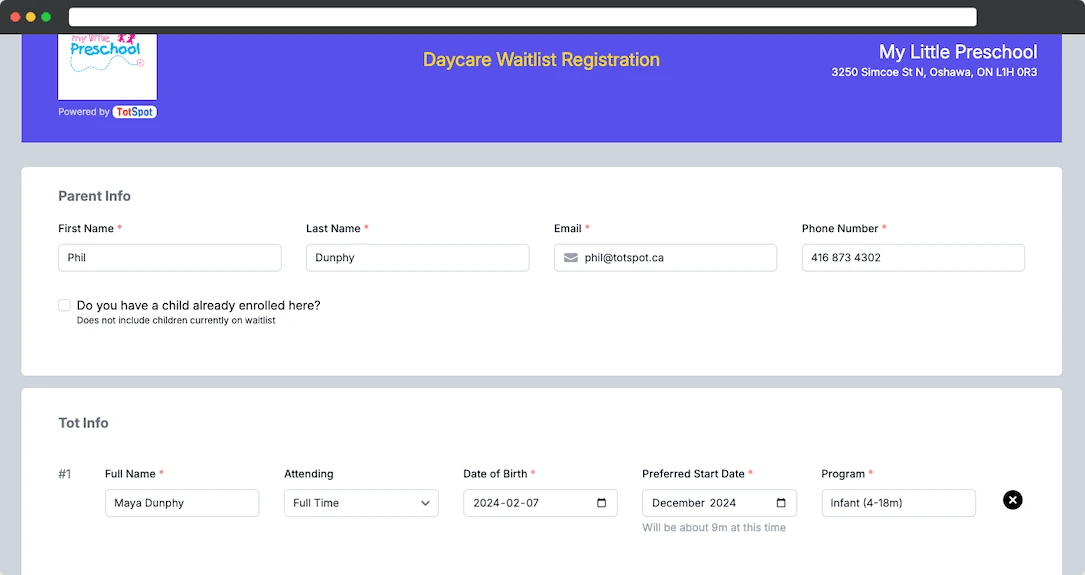
Task: Open Preferred Start Date calendar icon
Action: [x=781, y=503]
